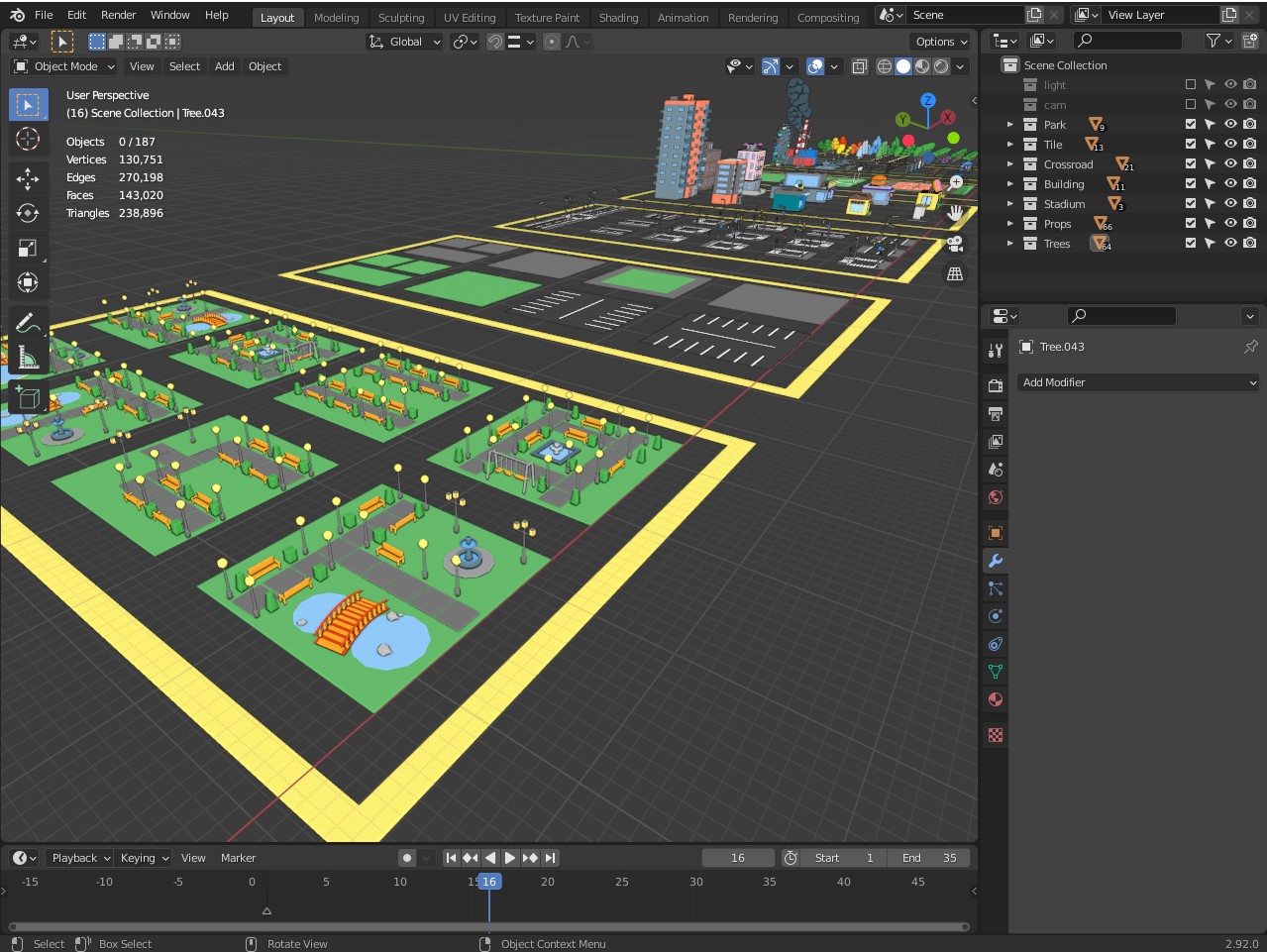Open the Material properties tab
This screenshot has width=1267, height=952.
pos(996,699)
